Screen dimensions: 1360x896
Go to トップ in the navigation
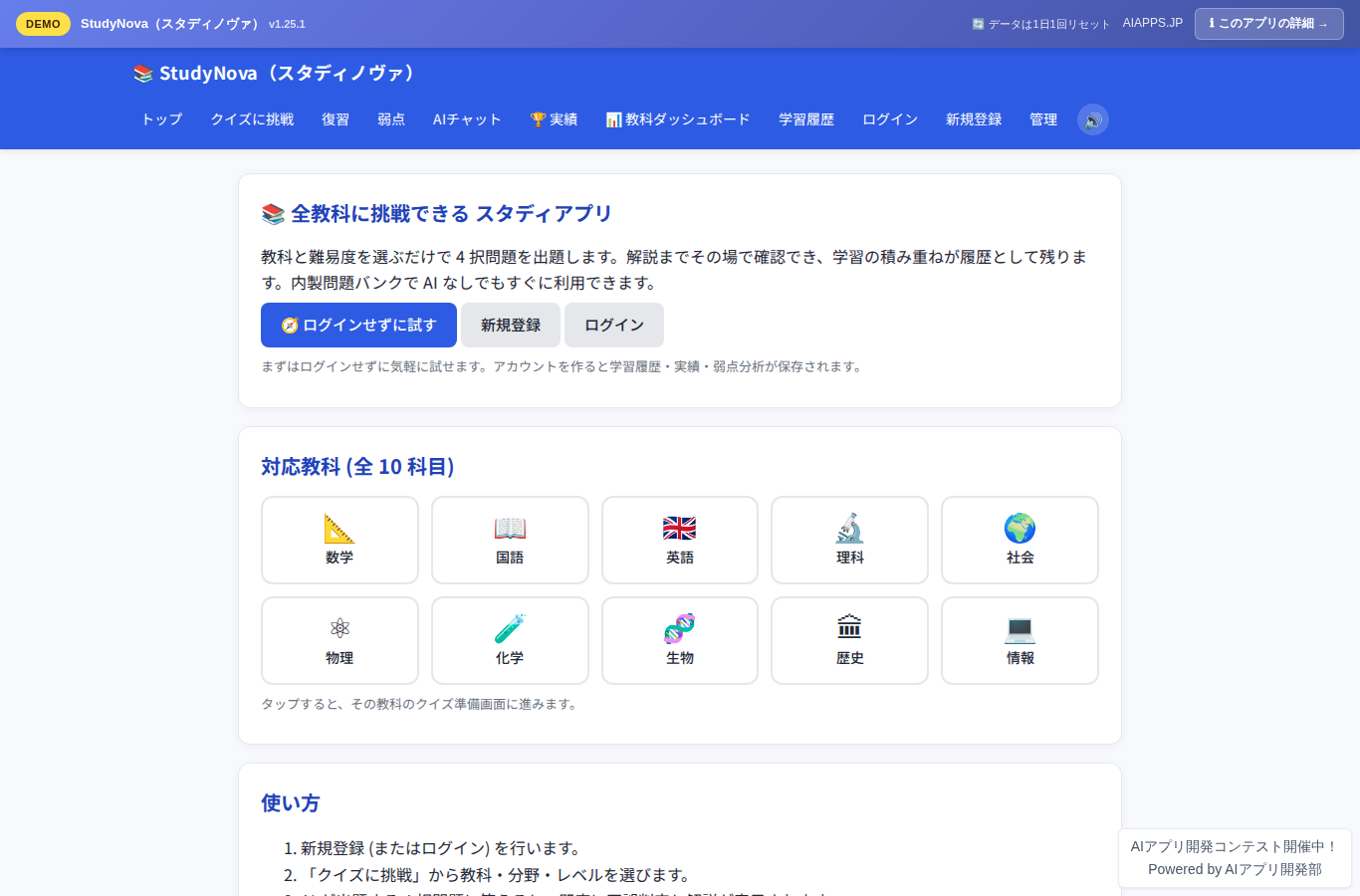coord(161,119)
